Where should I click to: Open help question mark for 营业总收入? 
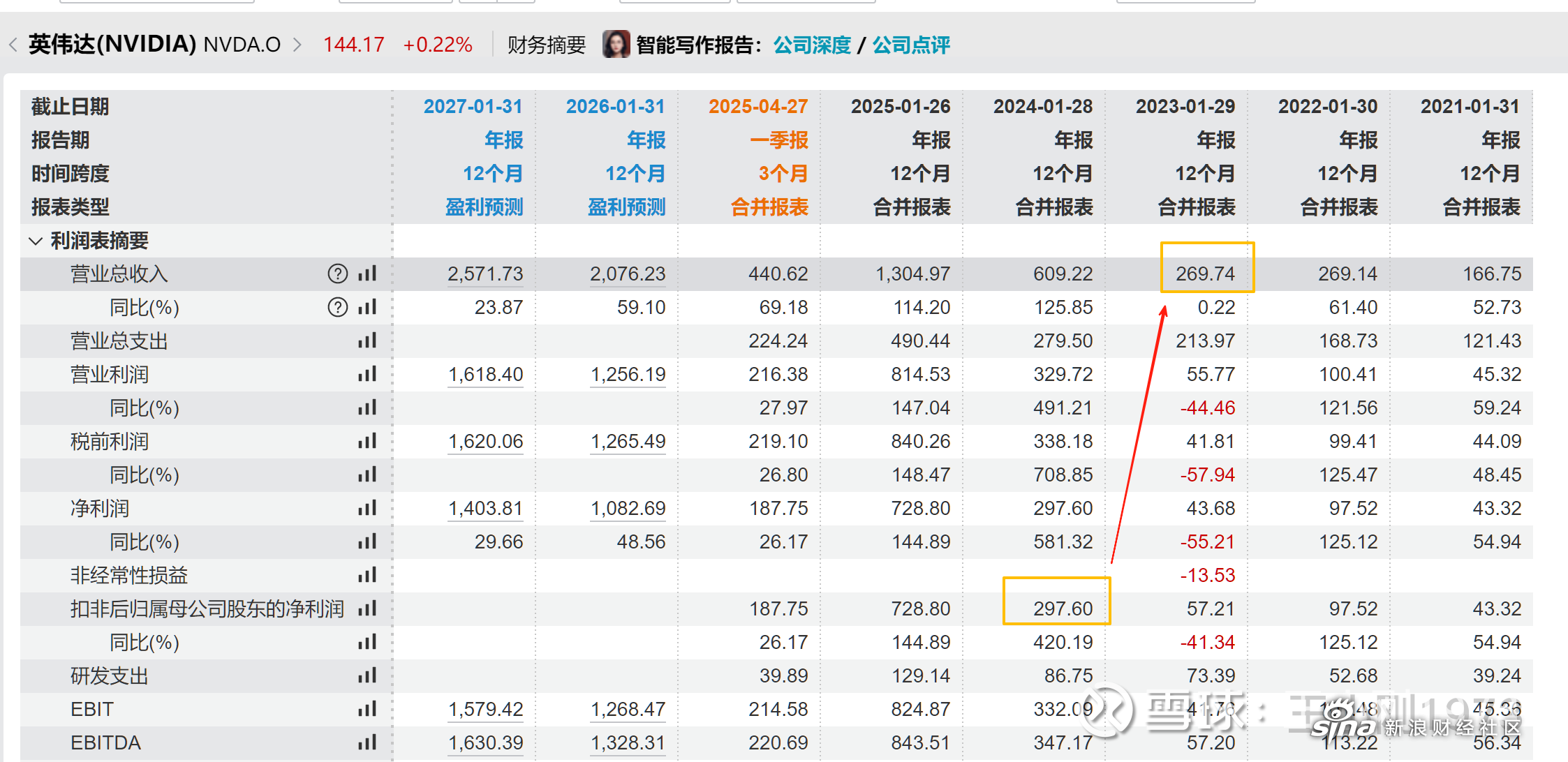[338, 274]
